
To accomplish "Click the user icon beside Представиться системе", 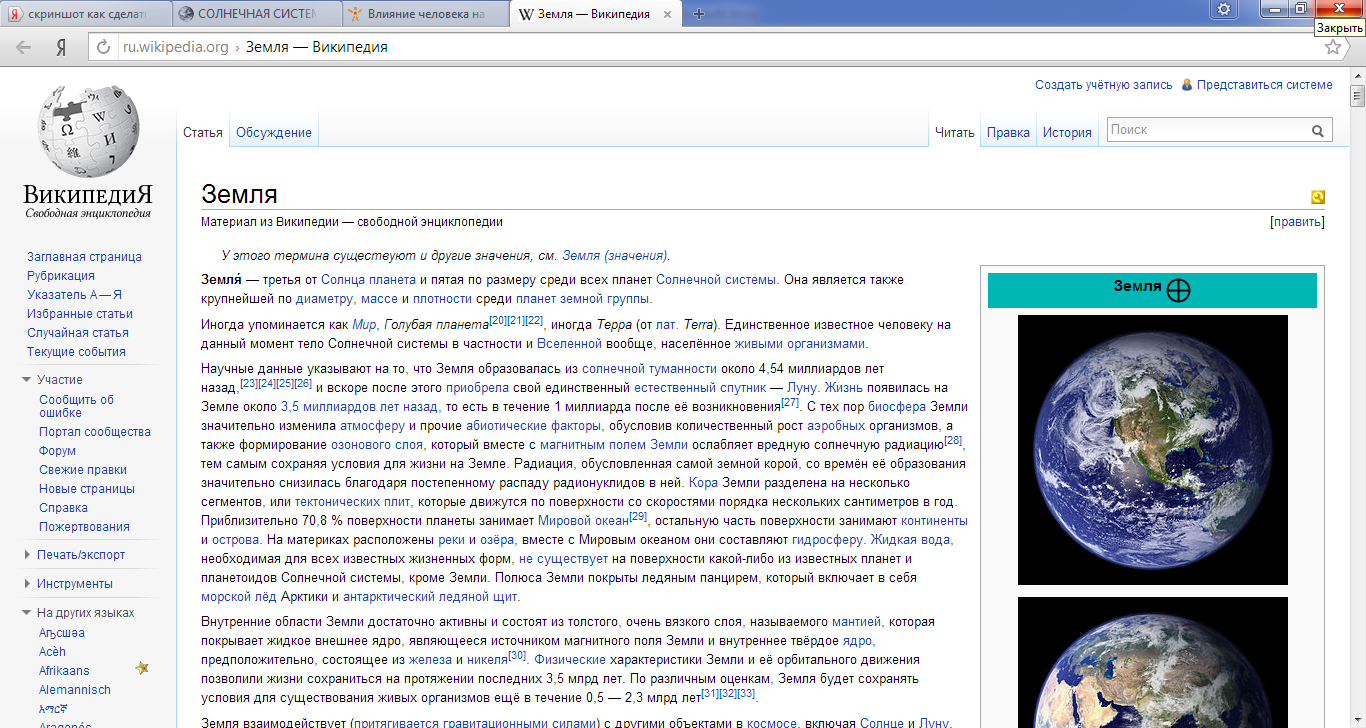I will [x=1187, y=85].
